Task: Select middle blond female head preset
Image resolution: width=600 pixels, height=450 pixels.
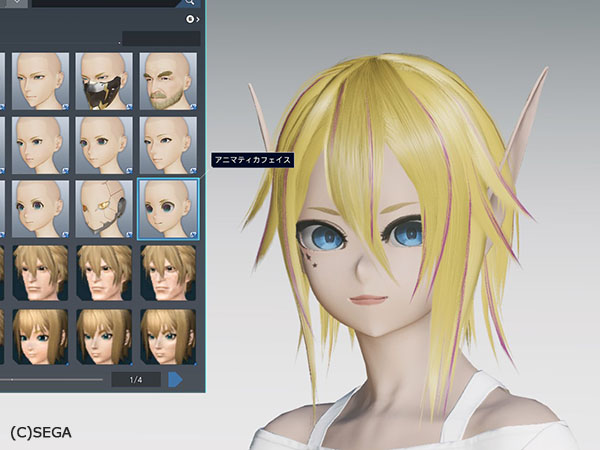Action: pos(104,337)
